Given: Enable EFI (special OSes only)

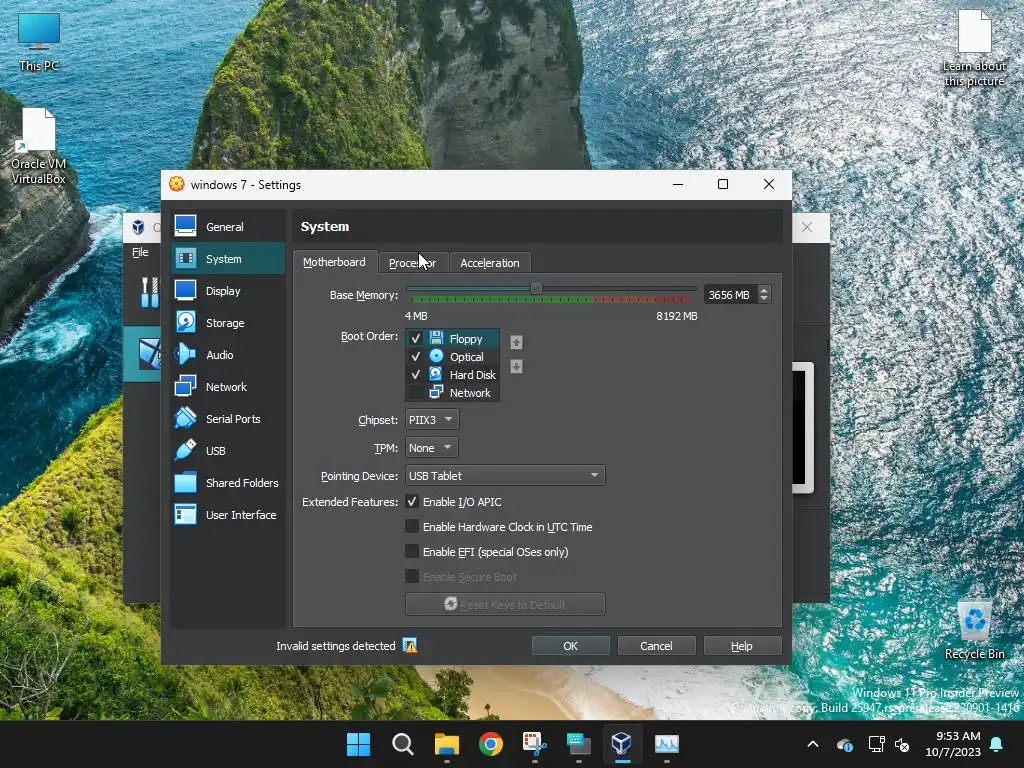Looking at the screenshot, I should click(x=411, y=552).
